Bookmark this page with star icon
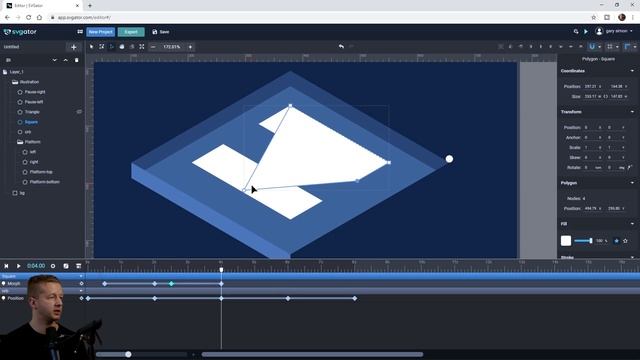The image size is (640, 360). tap(594, 18)
